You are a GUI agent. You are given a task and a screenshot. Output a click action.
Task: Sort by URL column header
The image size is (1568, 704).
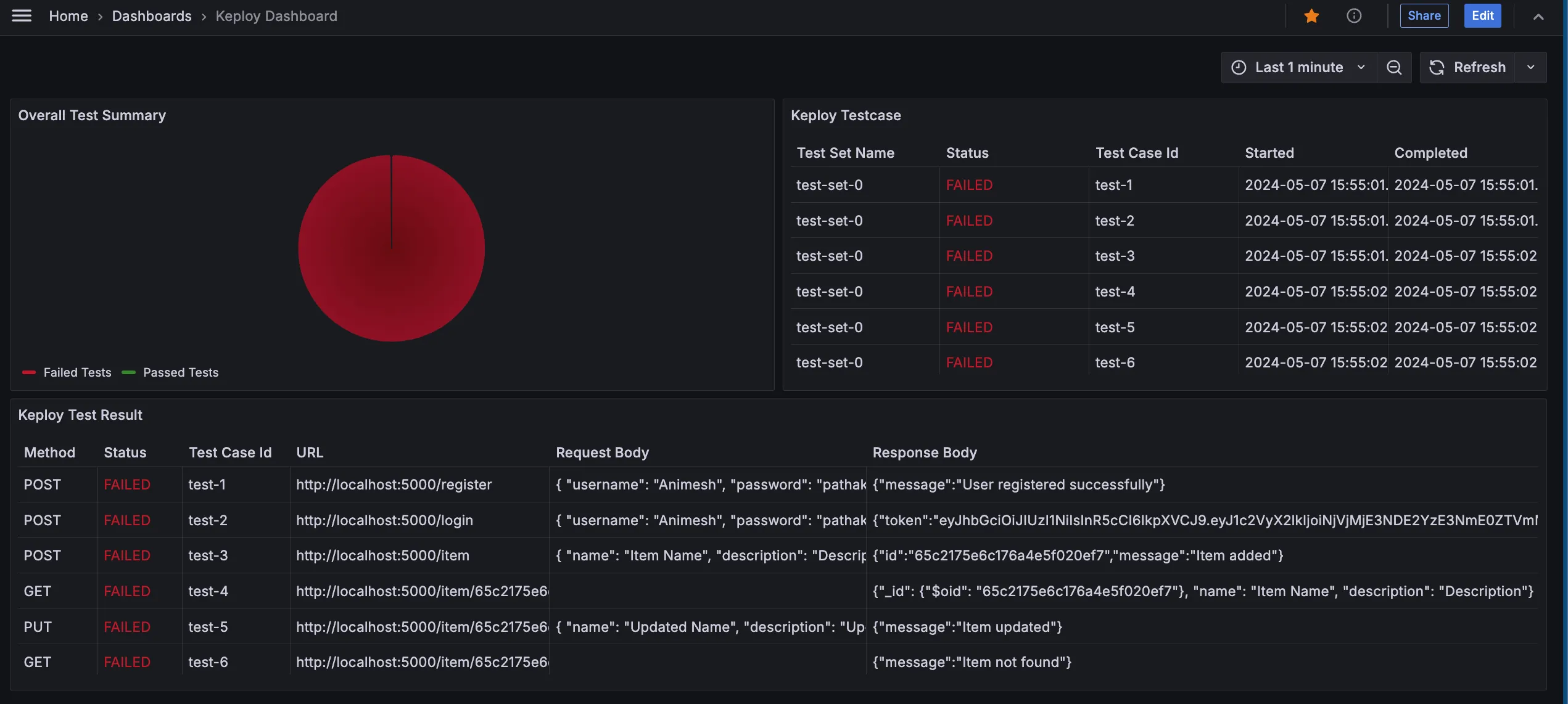(x=310, y=452)
